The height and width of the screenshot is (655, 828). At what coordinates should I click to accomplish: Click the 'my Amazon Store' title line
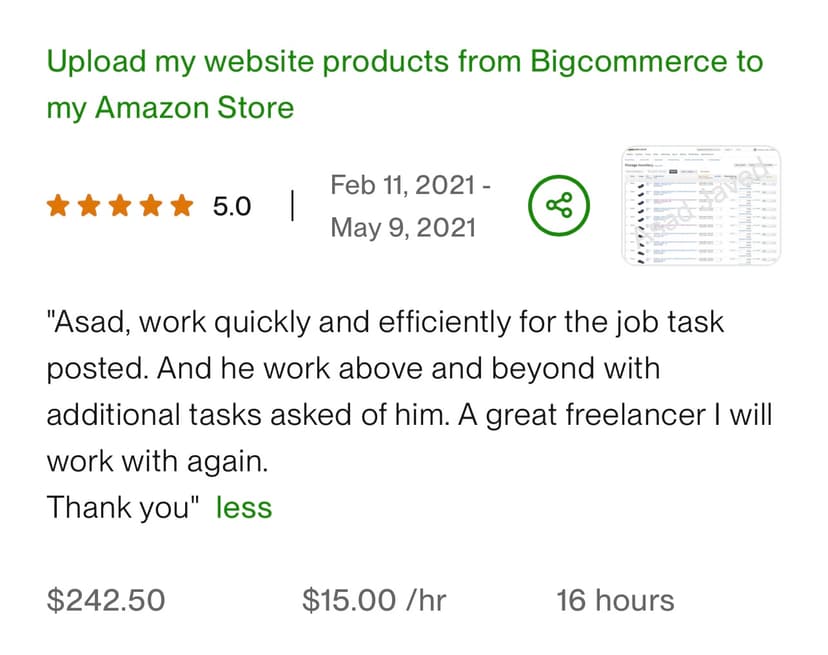click(x=170, y=107)
